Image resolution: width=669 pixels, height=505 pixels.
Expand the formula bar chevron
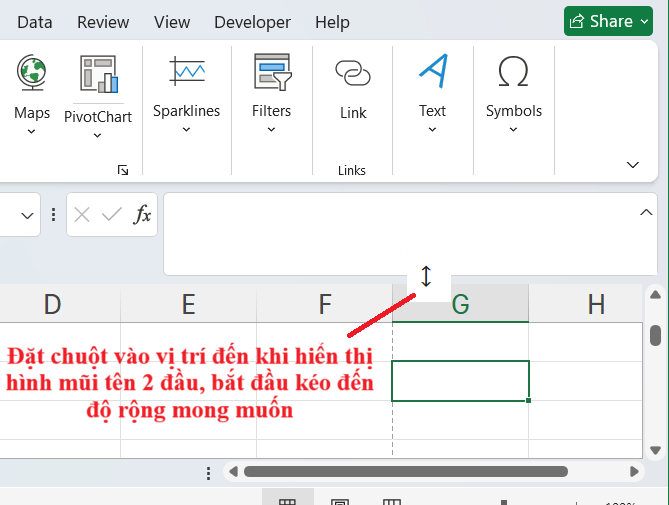[x=645, y=211]
